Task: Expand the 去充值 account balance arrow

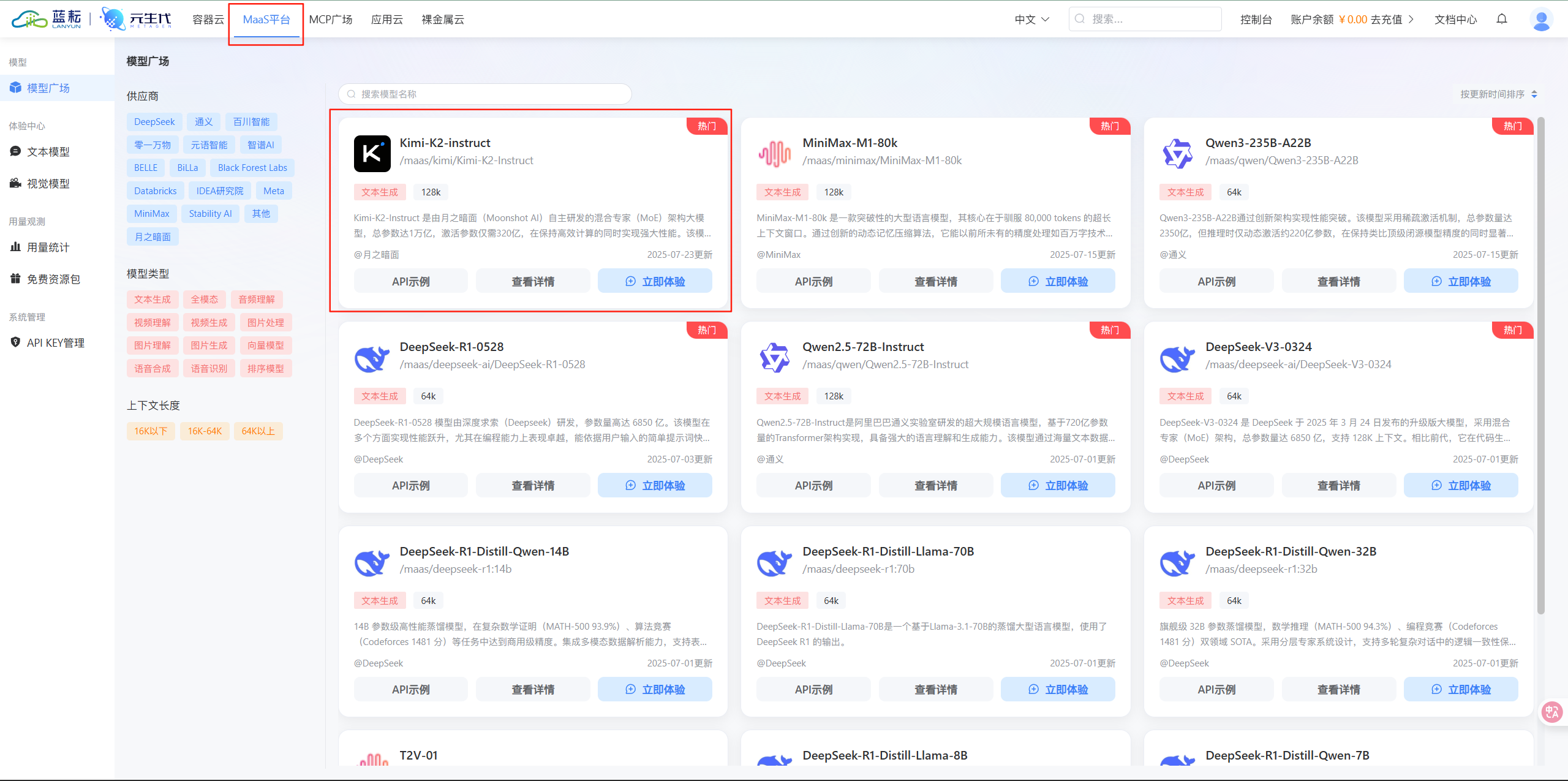Action: tap(1411, 19)
